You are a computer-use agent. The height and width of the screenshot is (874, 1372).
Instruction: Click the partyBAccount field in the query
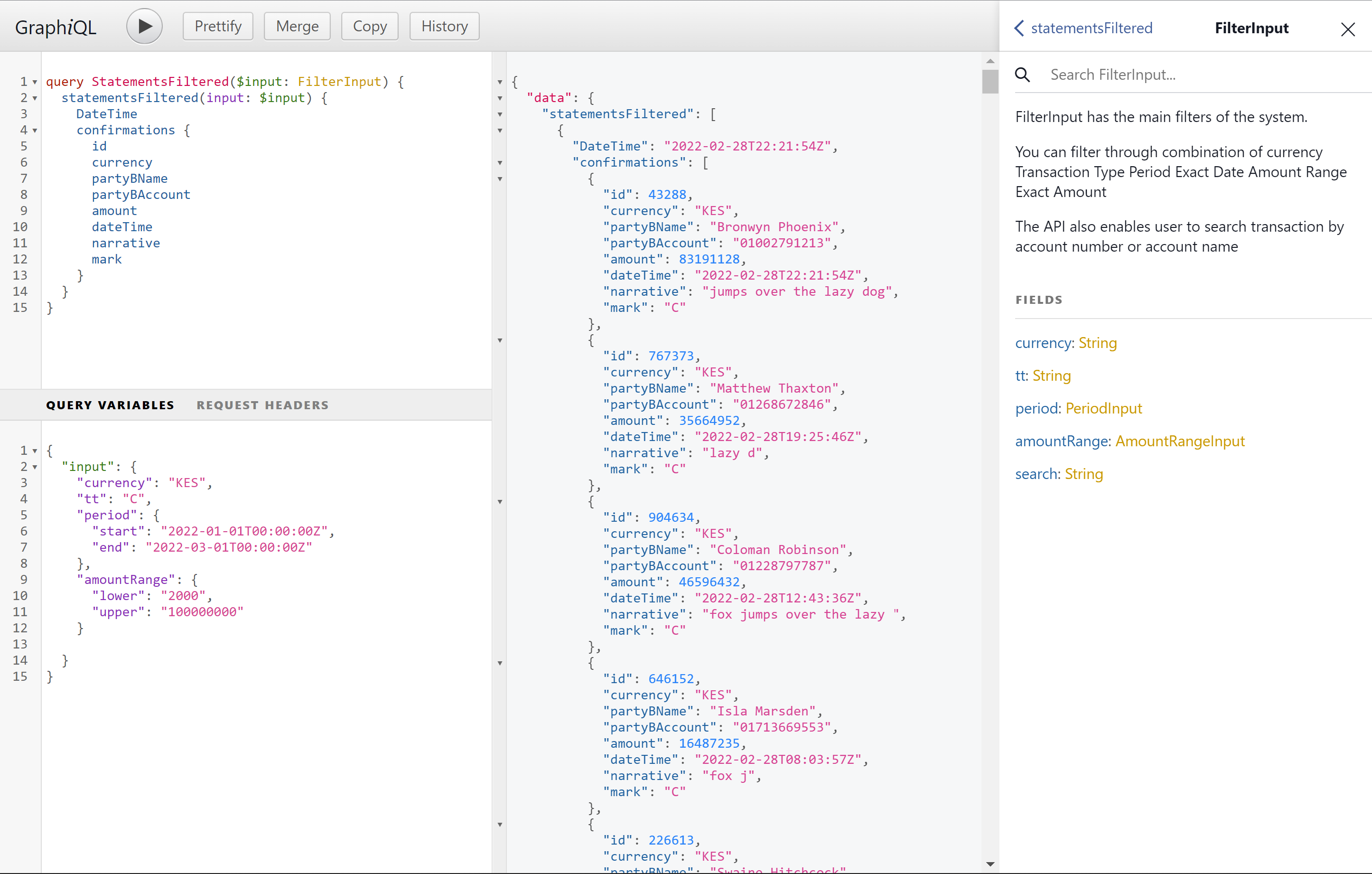click(x=141, y=195)
